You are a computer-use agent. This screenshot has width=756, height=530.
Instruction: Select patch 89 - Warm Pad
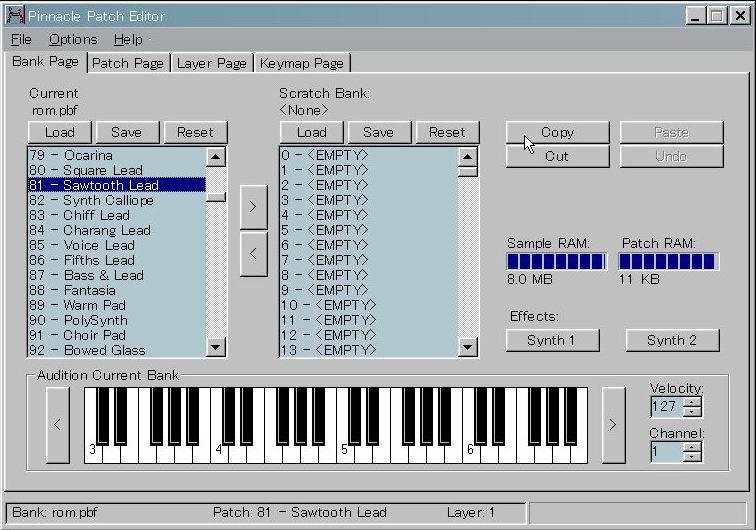coord(117,305)
